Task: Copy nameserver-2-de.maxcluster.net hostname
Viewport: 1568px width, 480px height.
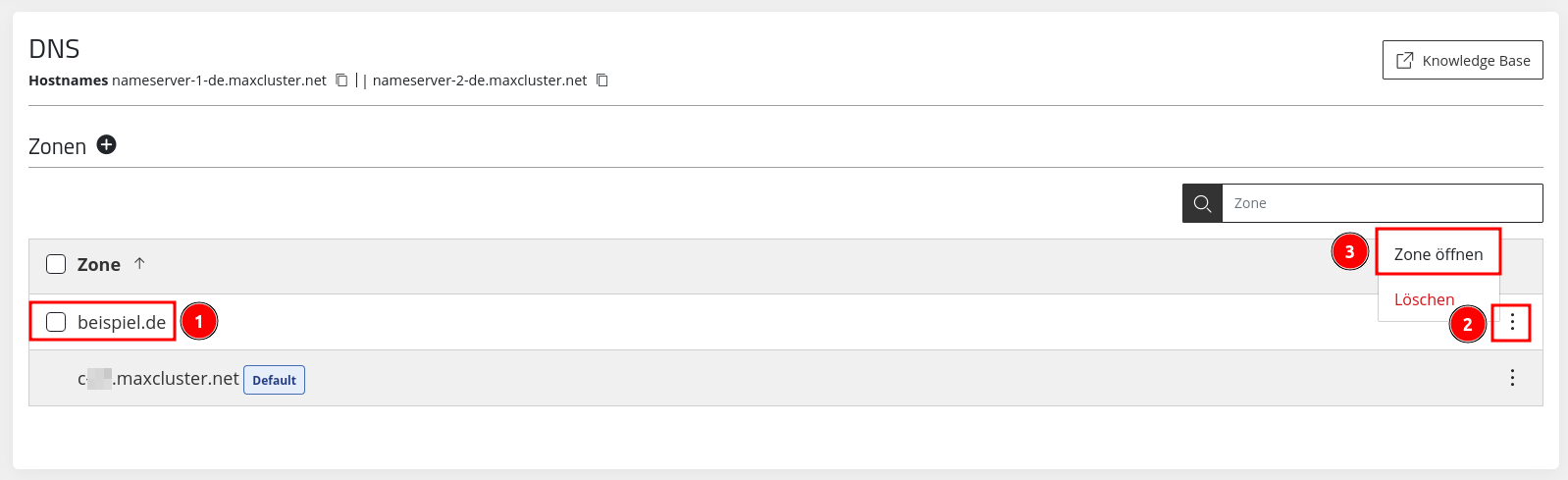Action: coord(602,80)
